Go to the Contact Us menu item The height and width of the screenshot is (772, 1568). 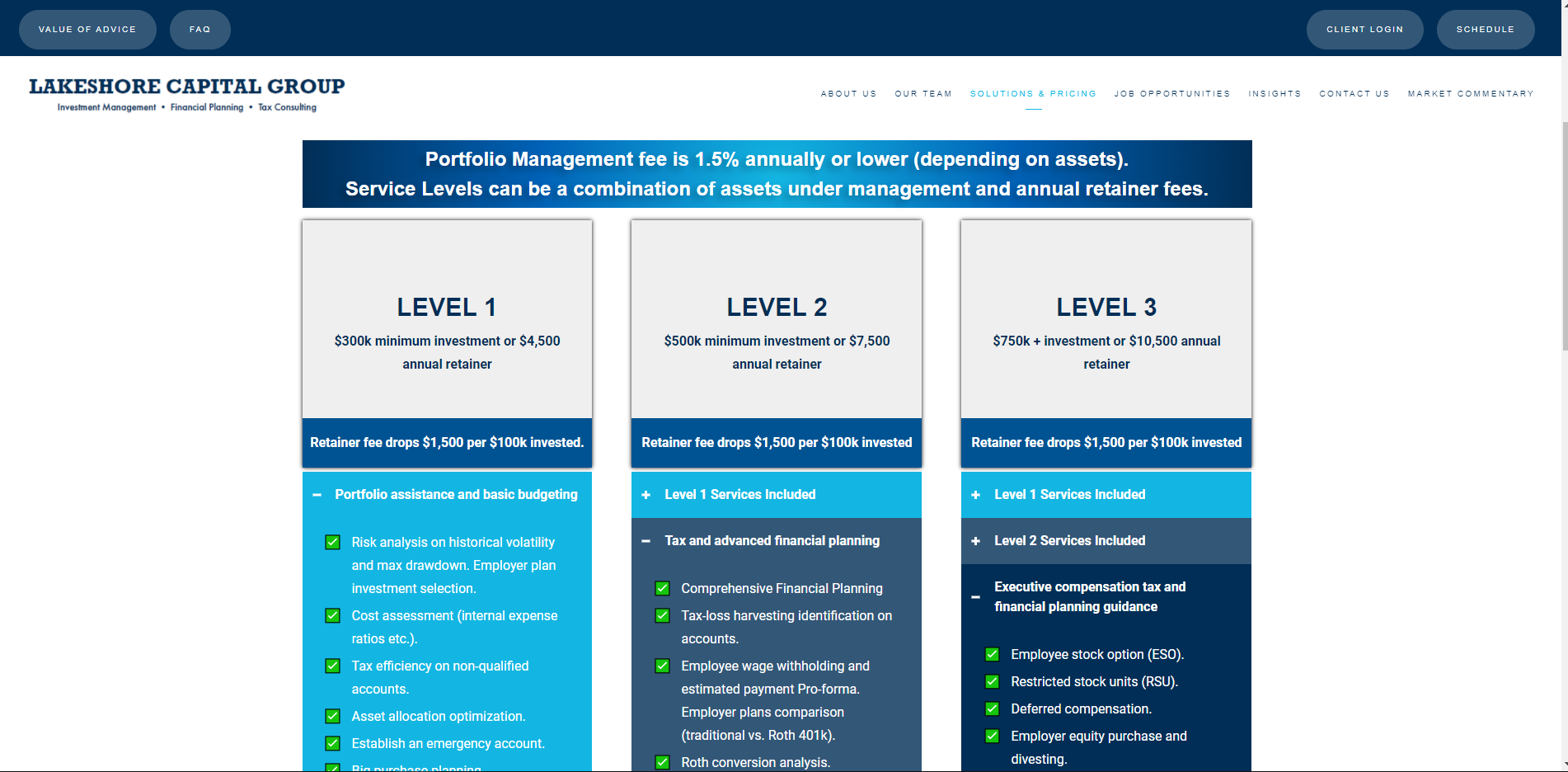pyautogui.click(x=1354, y=94)
